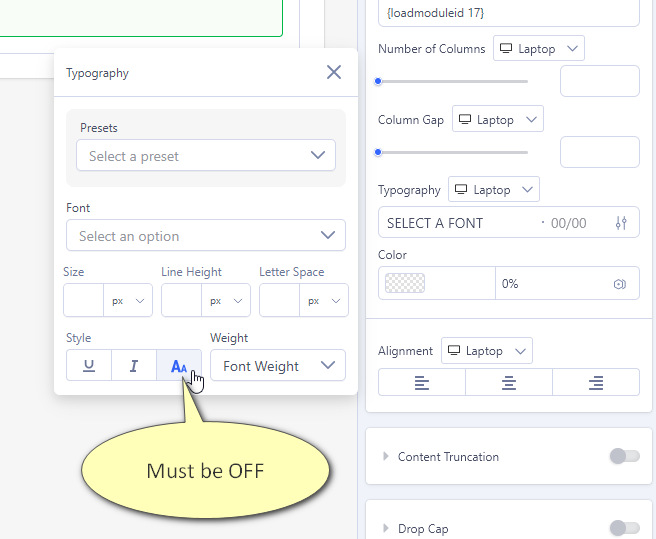Click the Number of Columns slider handle
The width and height of the screenshot is (656, 539).
378,81
